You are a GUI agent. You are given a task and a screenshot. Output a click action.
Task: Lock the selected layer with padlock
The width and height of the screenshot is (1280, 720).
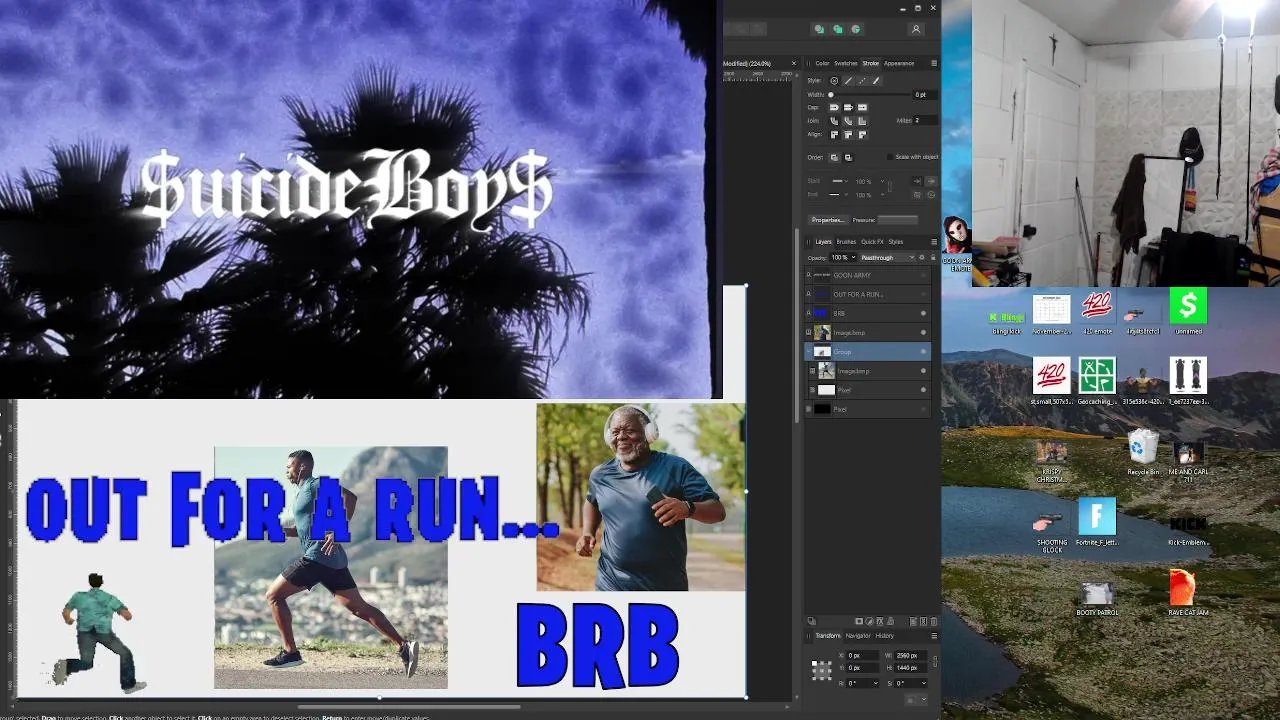933,257
